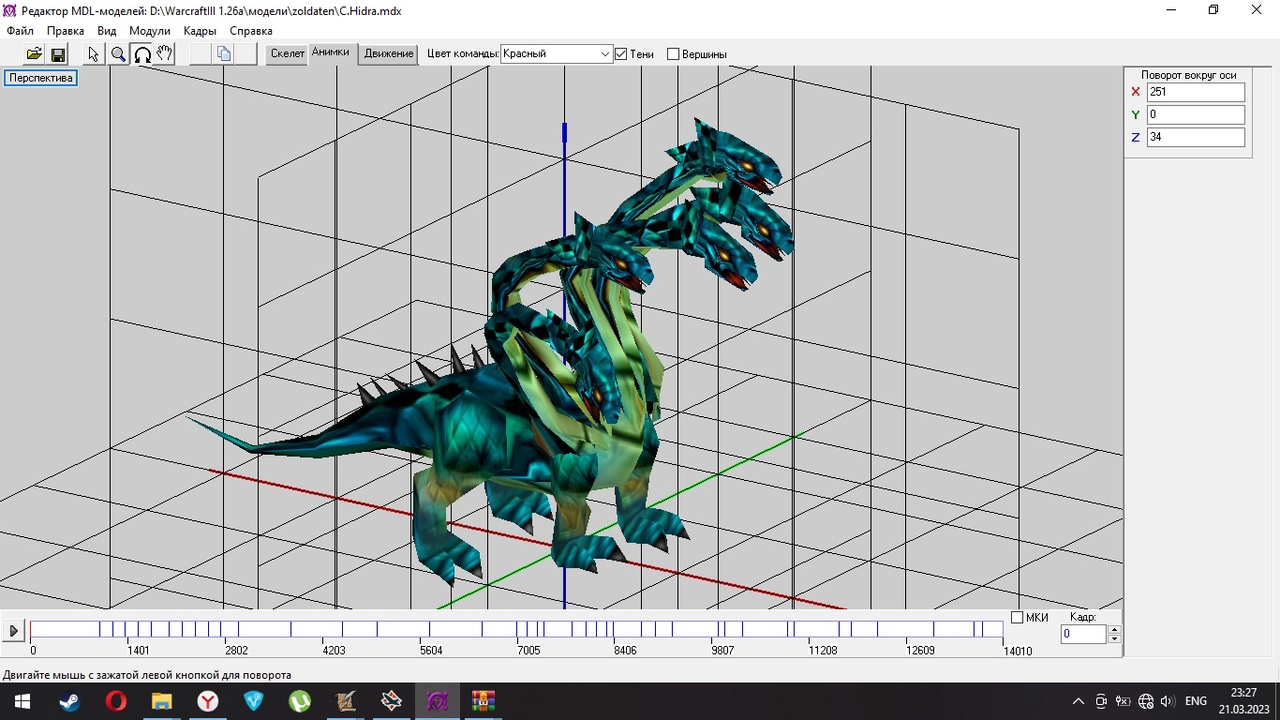Switch to the Скелет tab
1280x720 pixels.
click(287, 54)
